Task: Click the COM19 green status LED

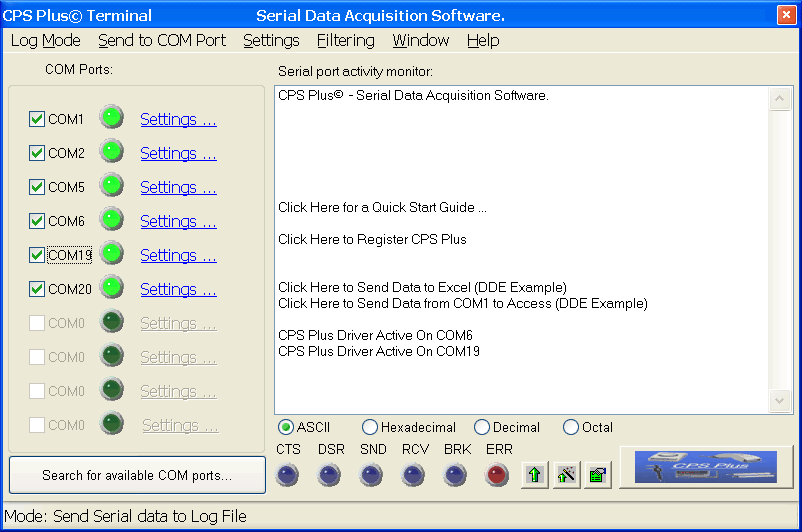Action: pyautogui.click(x=112, y=253)
